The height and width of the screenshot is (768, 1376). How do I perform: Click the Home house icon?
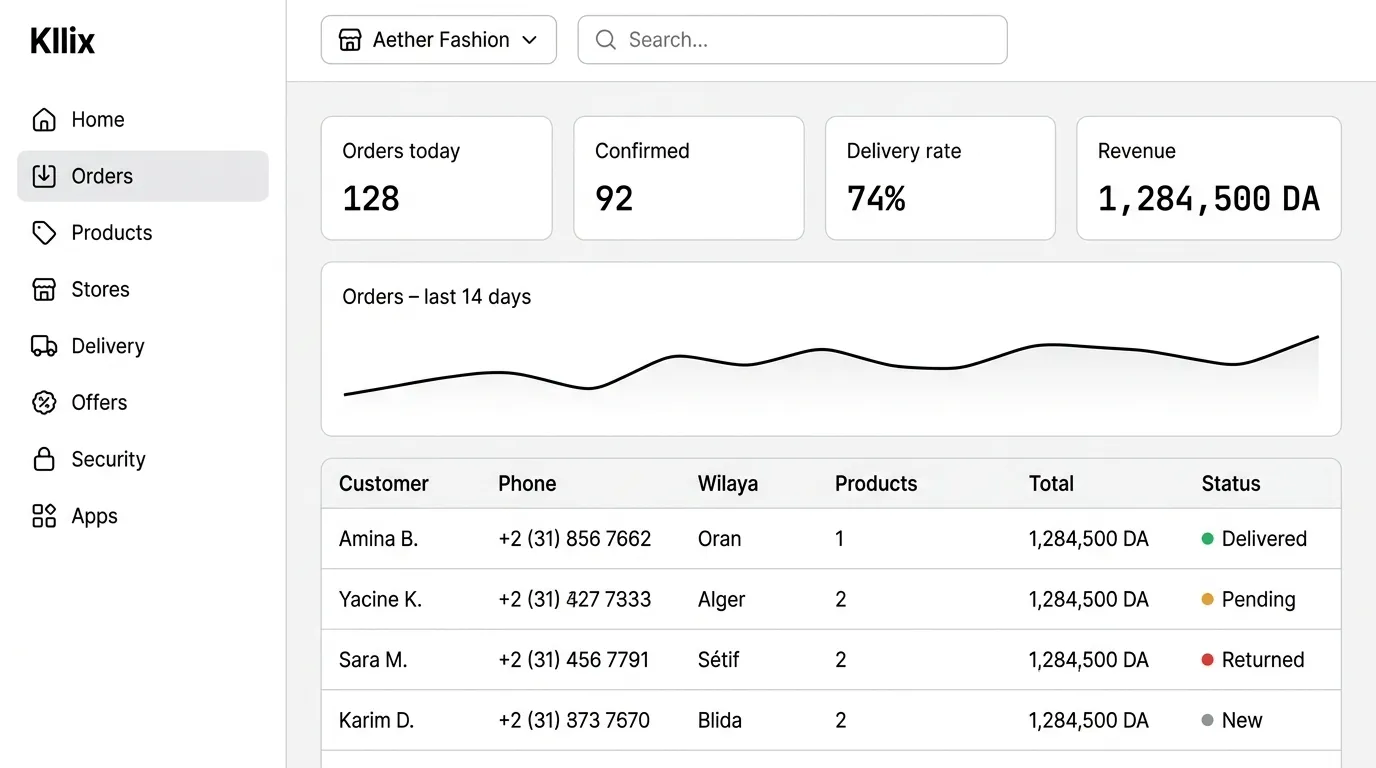[44, 120]
